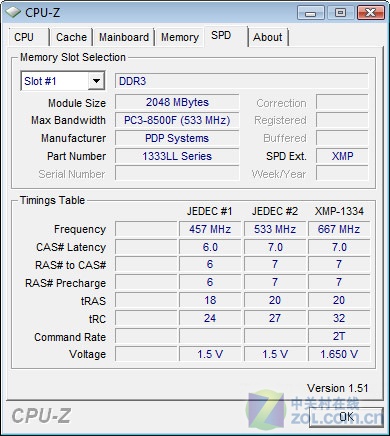Click the Timings Table group title
The width and height of the screenshot is (390, 436).
click(52, 200)
